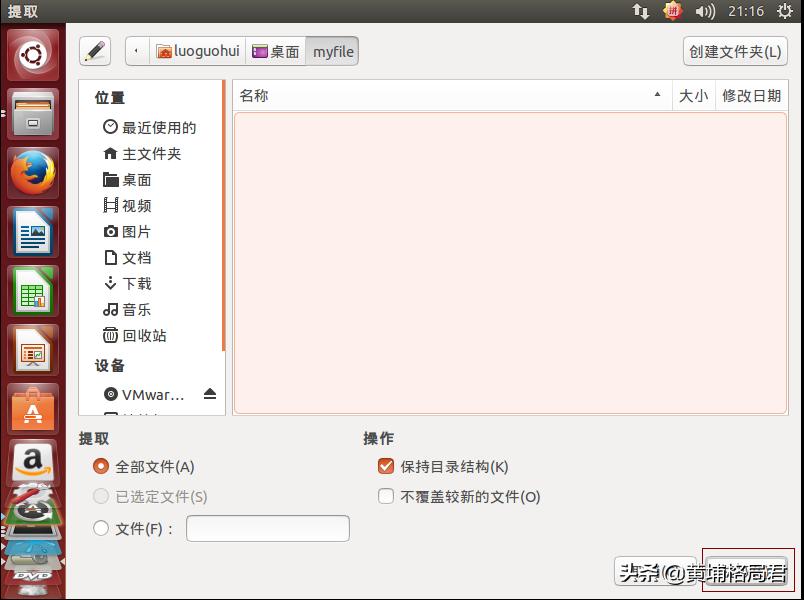Open LibreOffice Calc from the launcher

(33, 290)
